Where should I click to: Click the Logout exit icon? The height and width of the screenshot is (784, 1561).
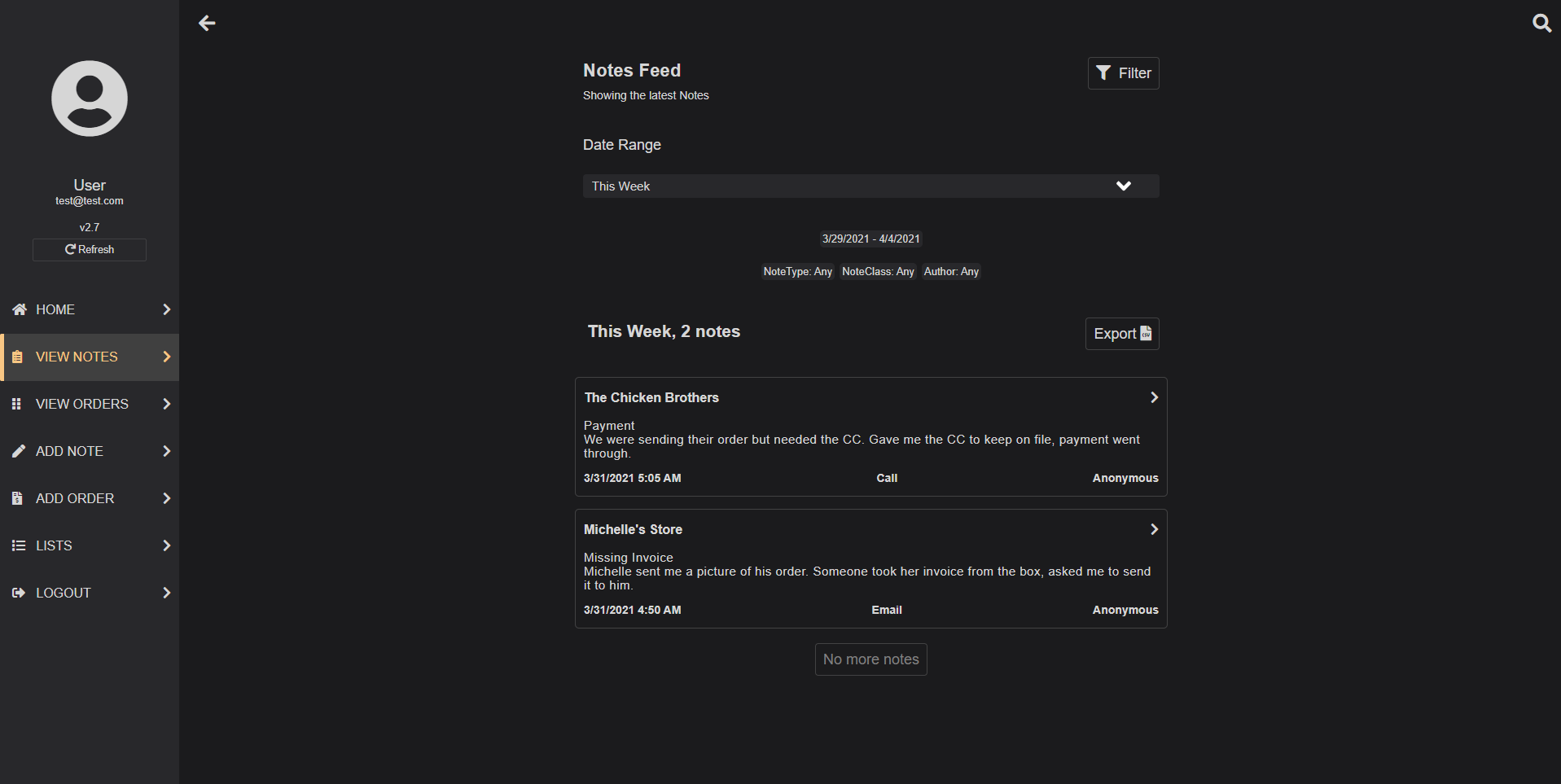coord(19,593)
